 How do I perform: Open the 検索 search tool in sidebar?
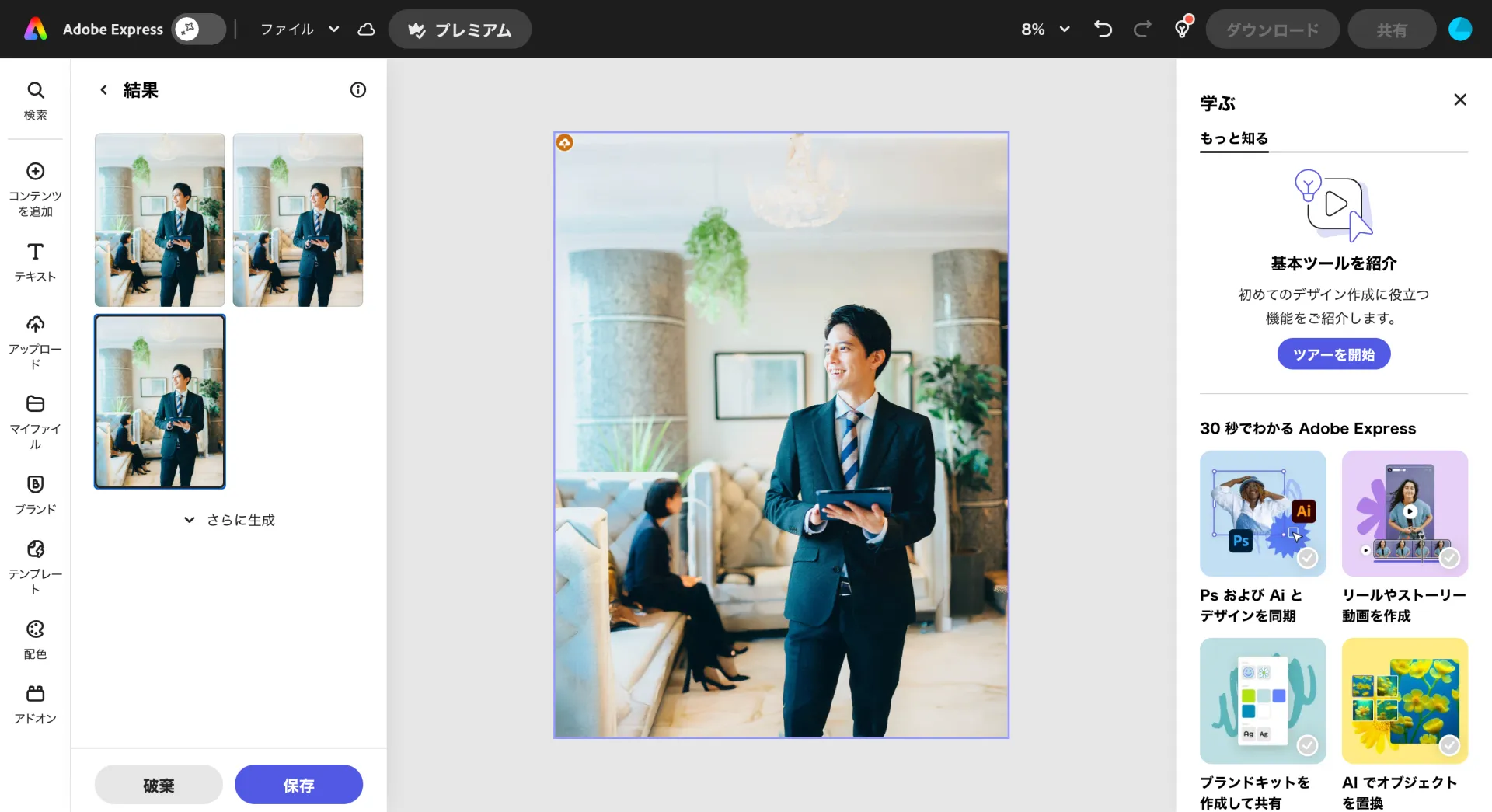(x=35, y=100)
